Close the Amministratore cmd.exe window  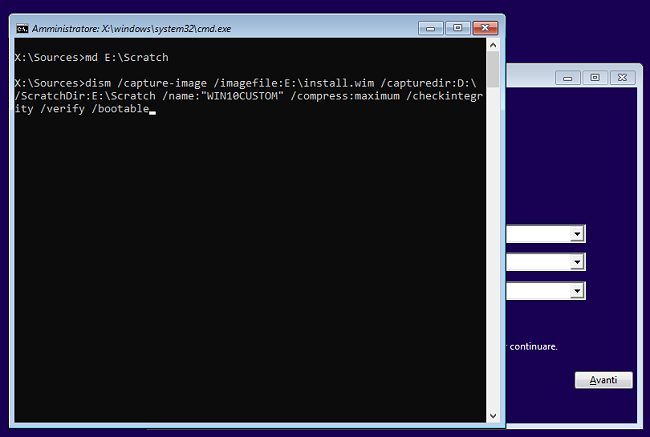pyautogui.click(x=485, y=28)
